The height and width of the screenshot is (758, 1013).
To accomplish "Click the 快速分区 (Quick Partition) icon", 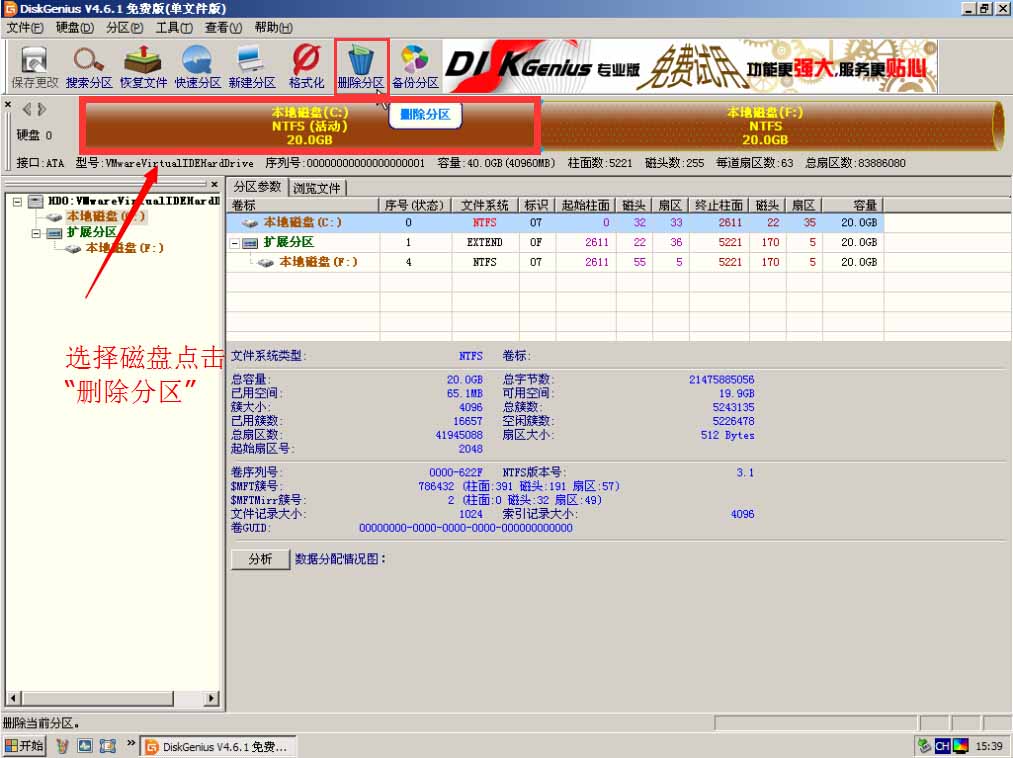I will pos(197,62).
